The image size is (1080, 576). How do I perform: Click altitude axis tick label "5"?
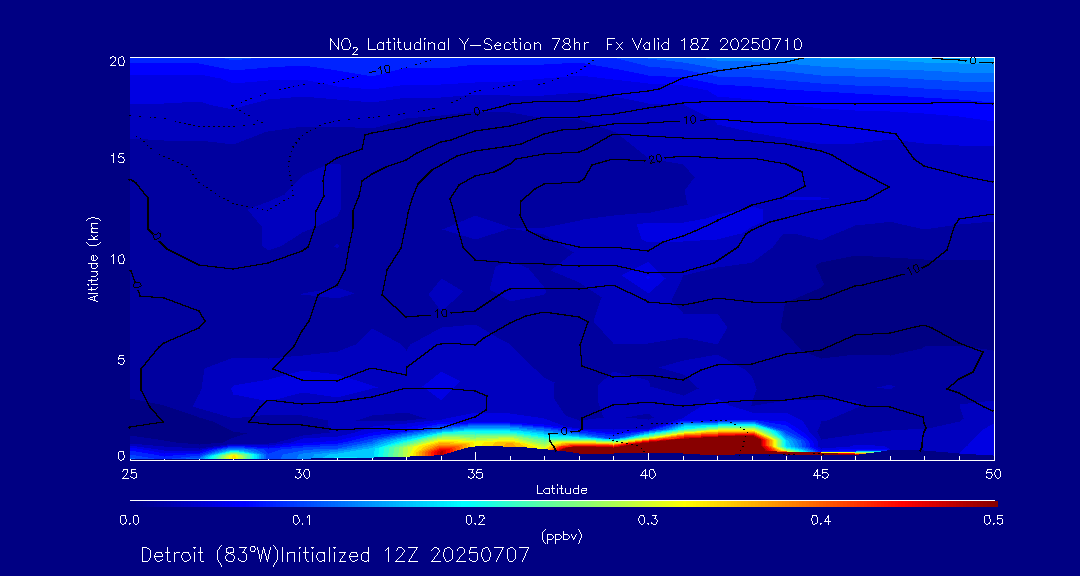[121, 360]
